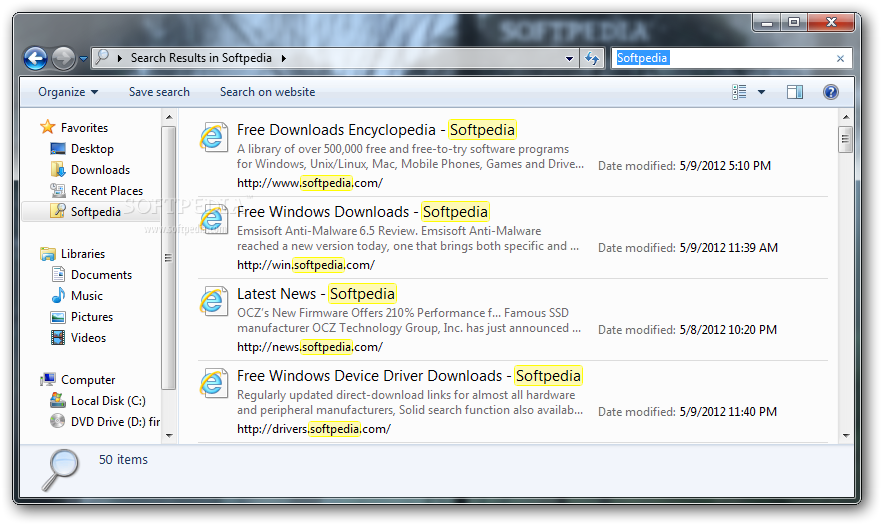Screen dimensions: 882x525
Task: Click the Downloads folder icon
Action: tap(58, 169)
